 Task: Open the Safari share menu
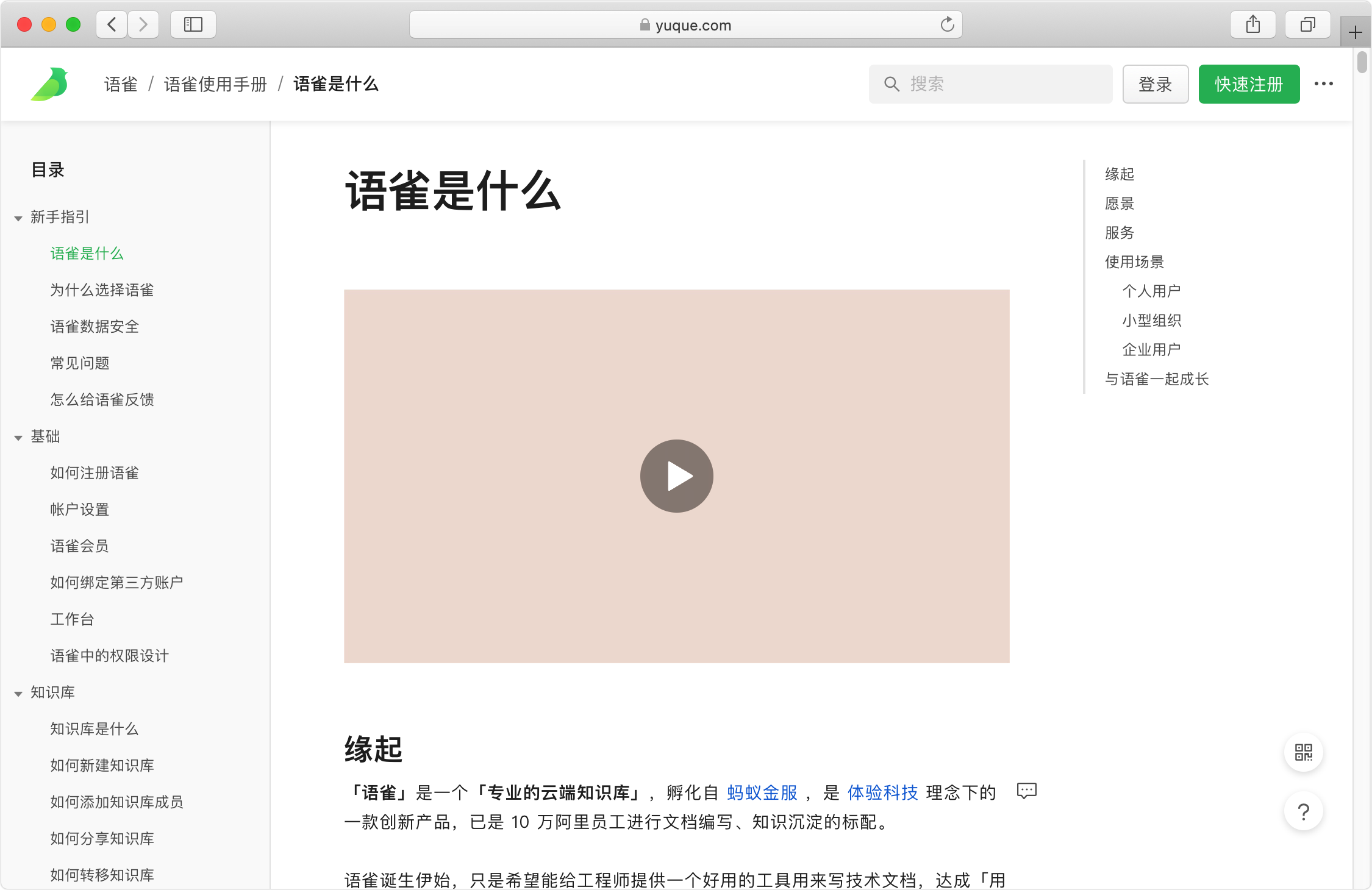(x=1253, y=24)
